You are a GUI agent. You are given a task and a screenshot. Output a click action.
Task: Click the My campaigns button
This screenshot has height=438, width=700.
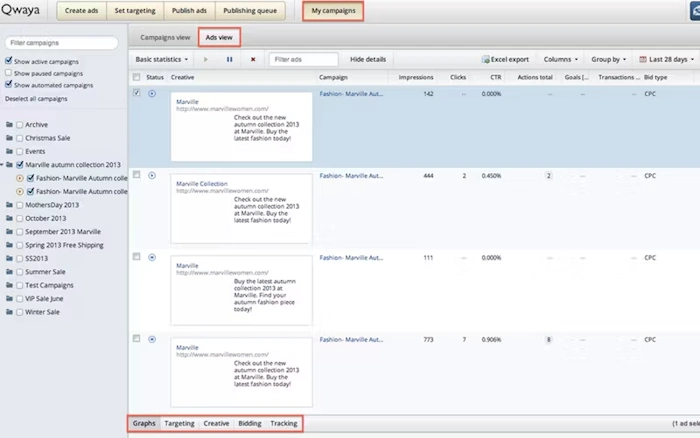click(333, 11)
